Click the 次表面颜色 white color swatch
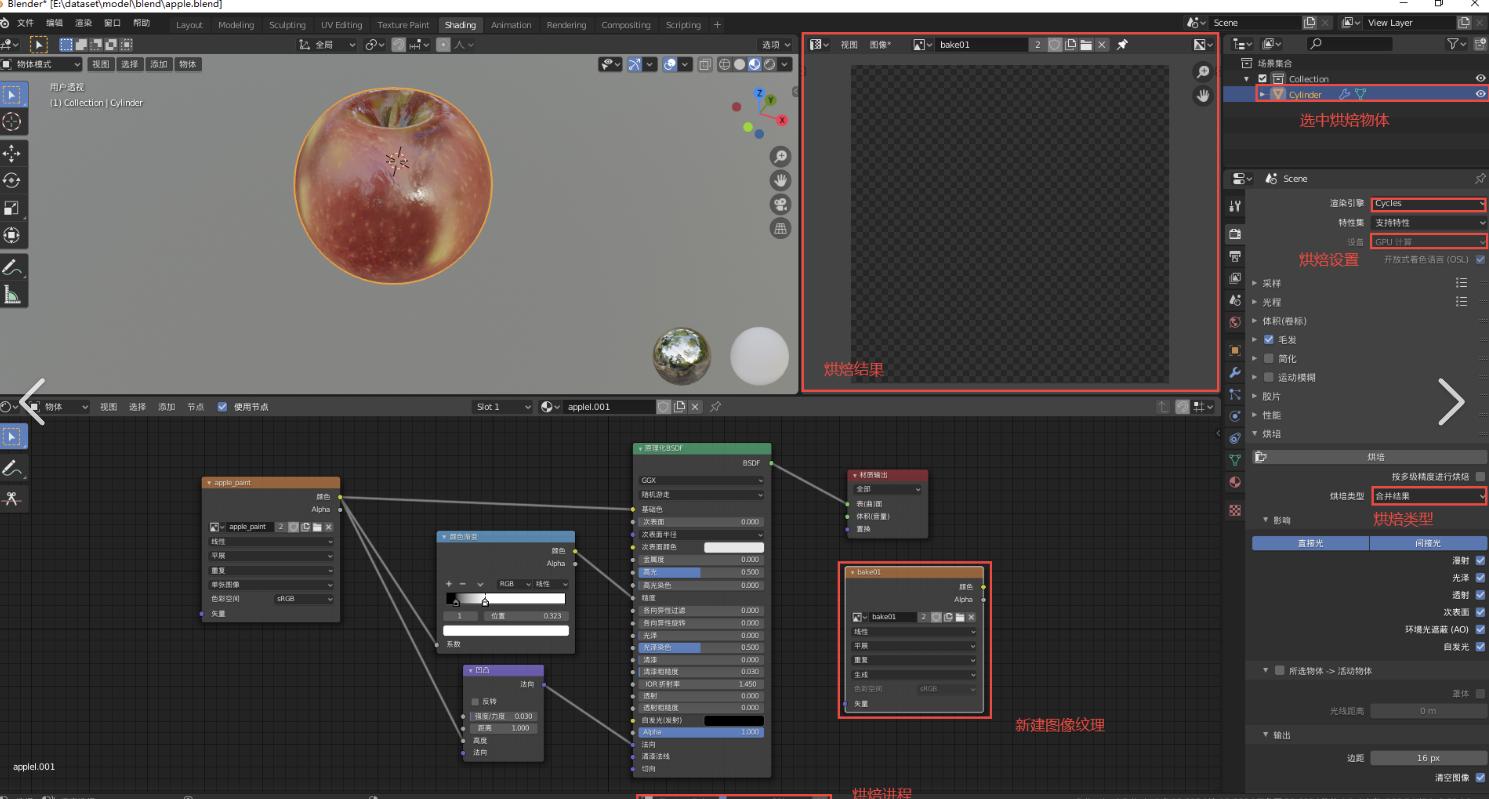The image size is (1489, 799). click(x=733, y=547)
